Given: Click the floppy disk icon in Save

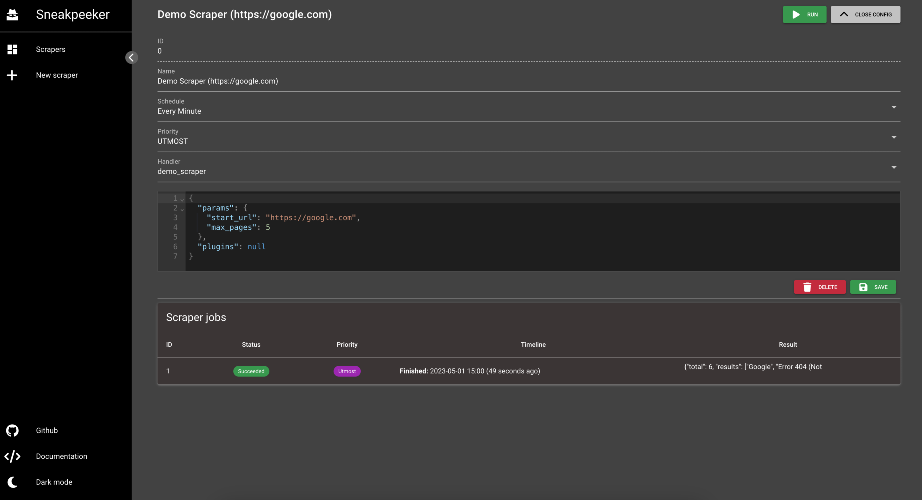Looking at the screenshot, I should tap(863, 287).
